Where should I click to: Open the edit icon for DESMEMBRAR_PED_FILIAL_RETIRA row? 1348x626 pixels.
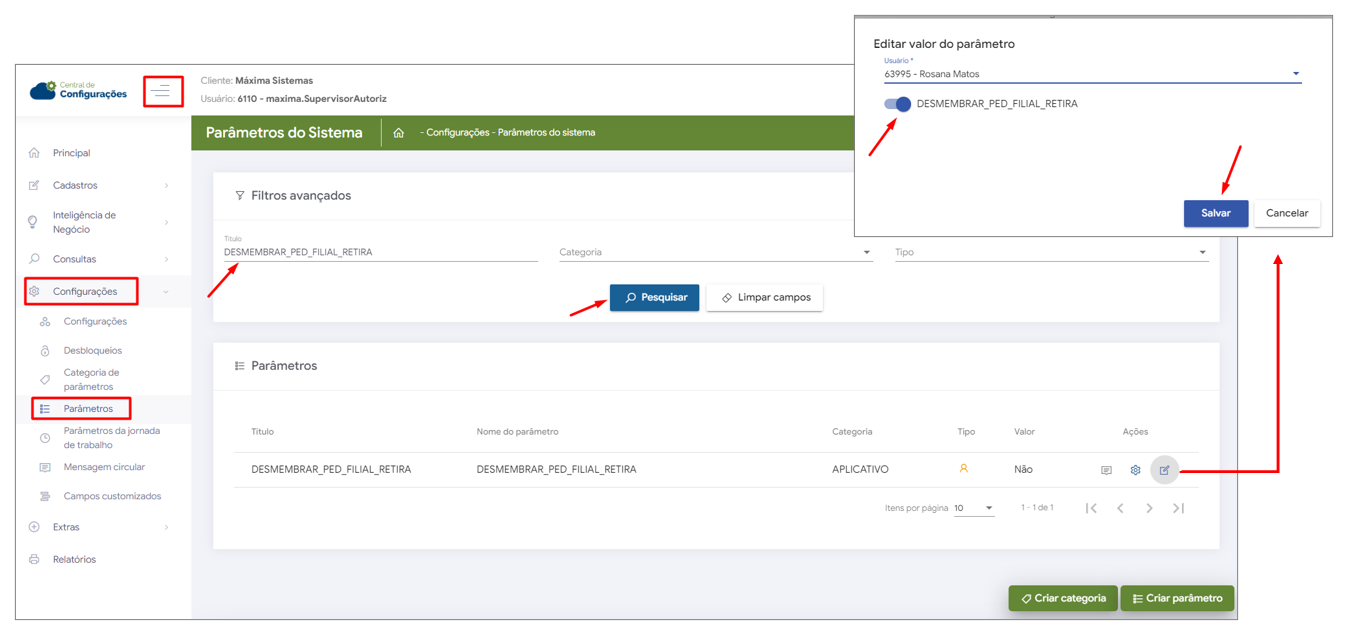point(1164,470)
